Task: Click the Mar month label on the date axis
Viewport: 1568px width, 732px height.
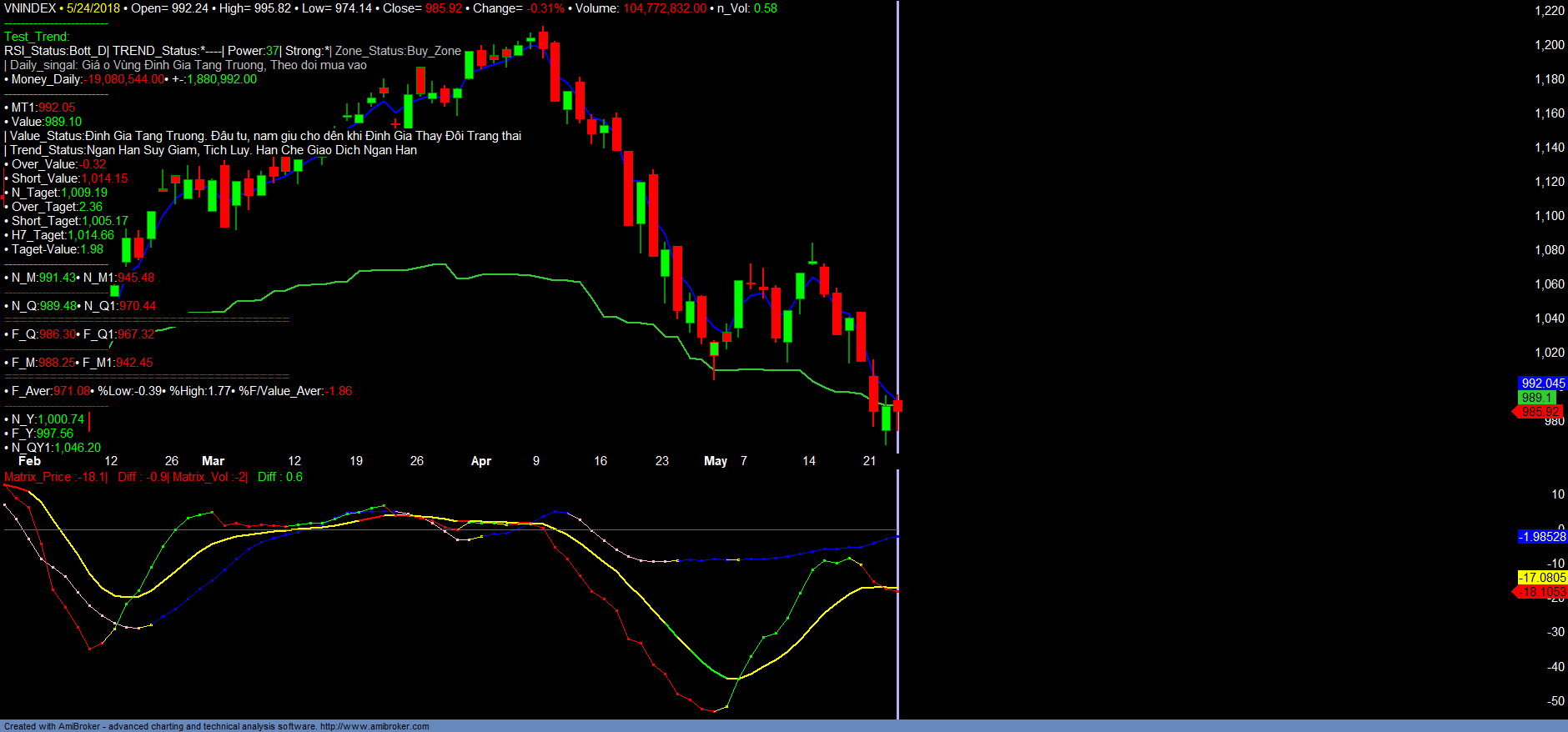Action: 213,461
